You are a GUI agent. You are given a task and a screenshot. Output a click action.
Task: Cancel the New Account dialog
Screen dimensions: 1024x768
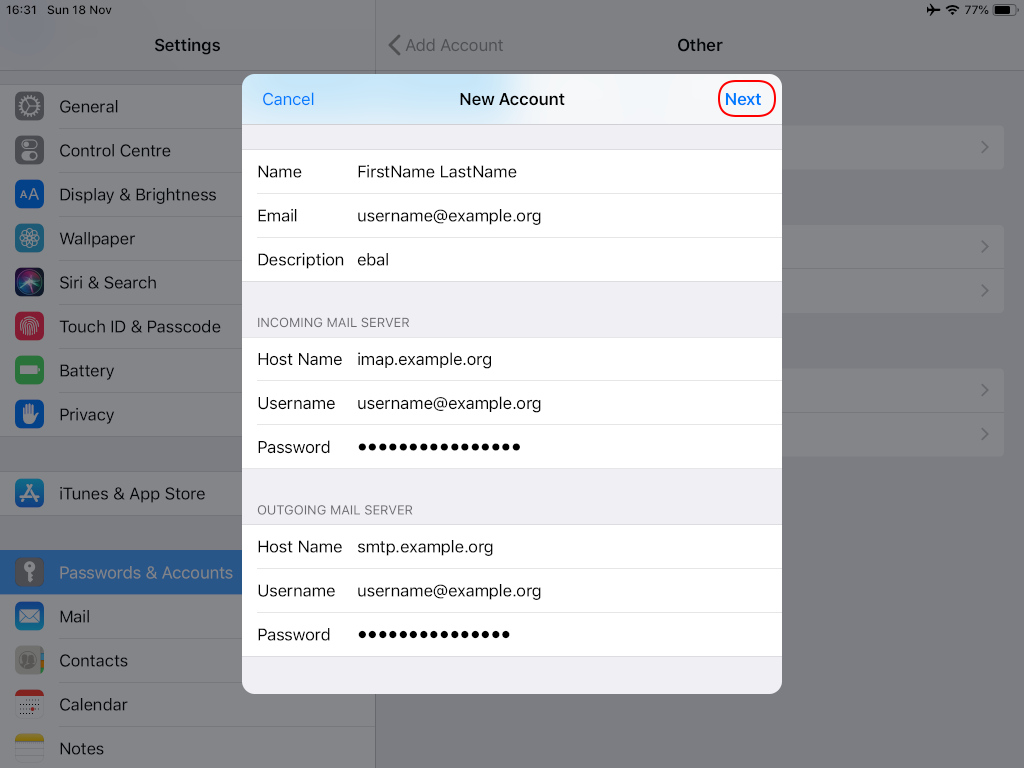(288, 99)
